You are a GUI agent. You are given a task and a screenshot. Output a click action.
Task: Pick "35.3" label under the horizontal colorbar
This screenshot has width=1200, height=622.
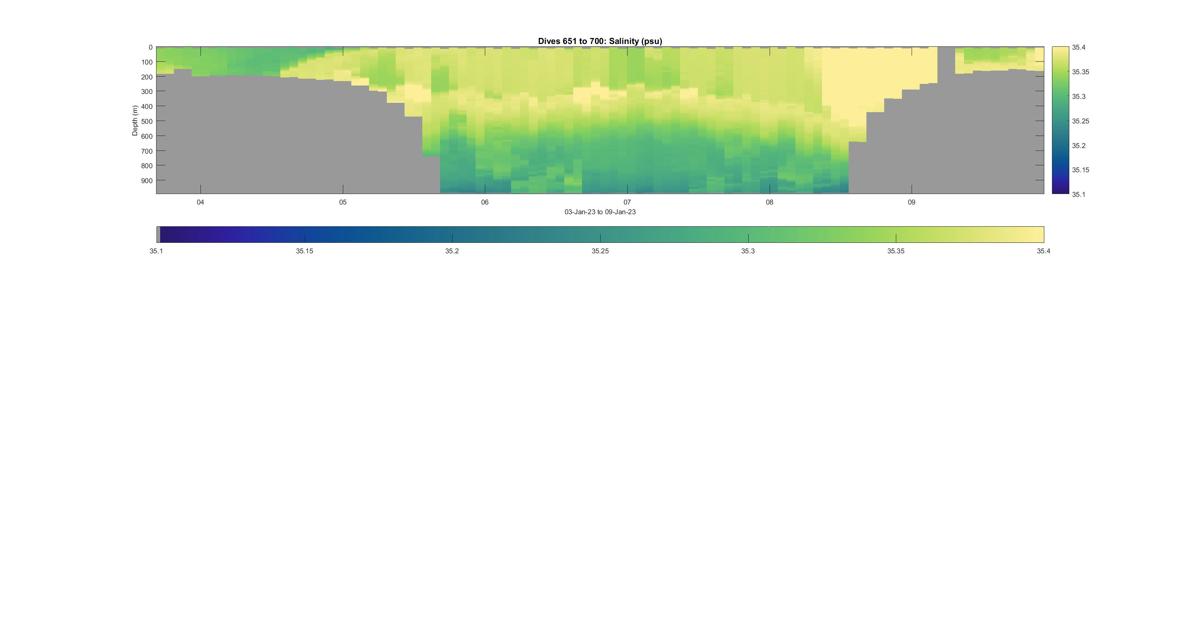748,252
